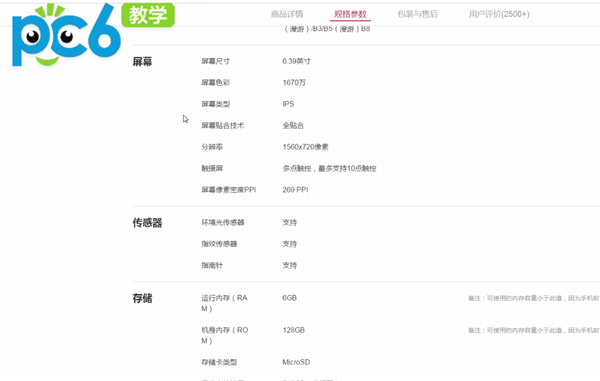The height and width of the screenshot is (381, 600).
Task: Click 支持 in the 环境光传感器 row
Action: [x=290, y=223]
